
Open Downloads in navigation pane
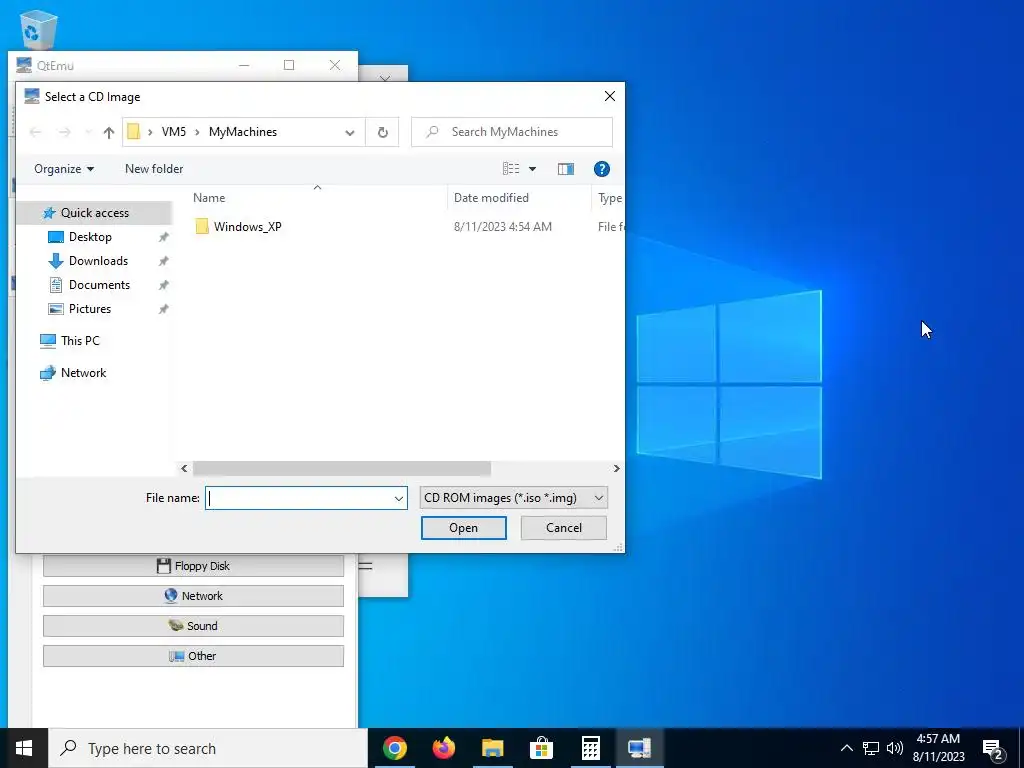(98, 261)
